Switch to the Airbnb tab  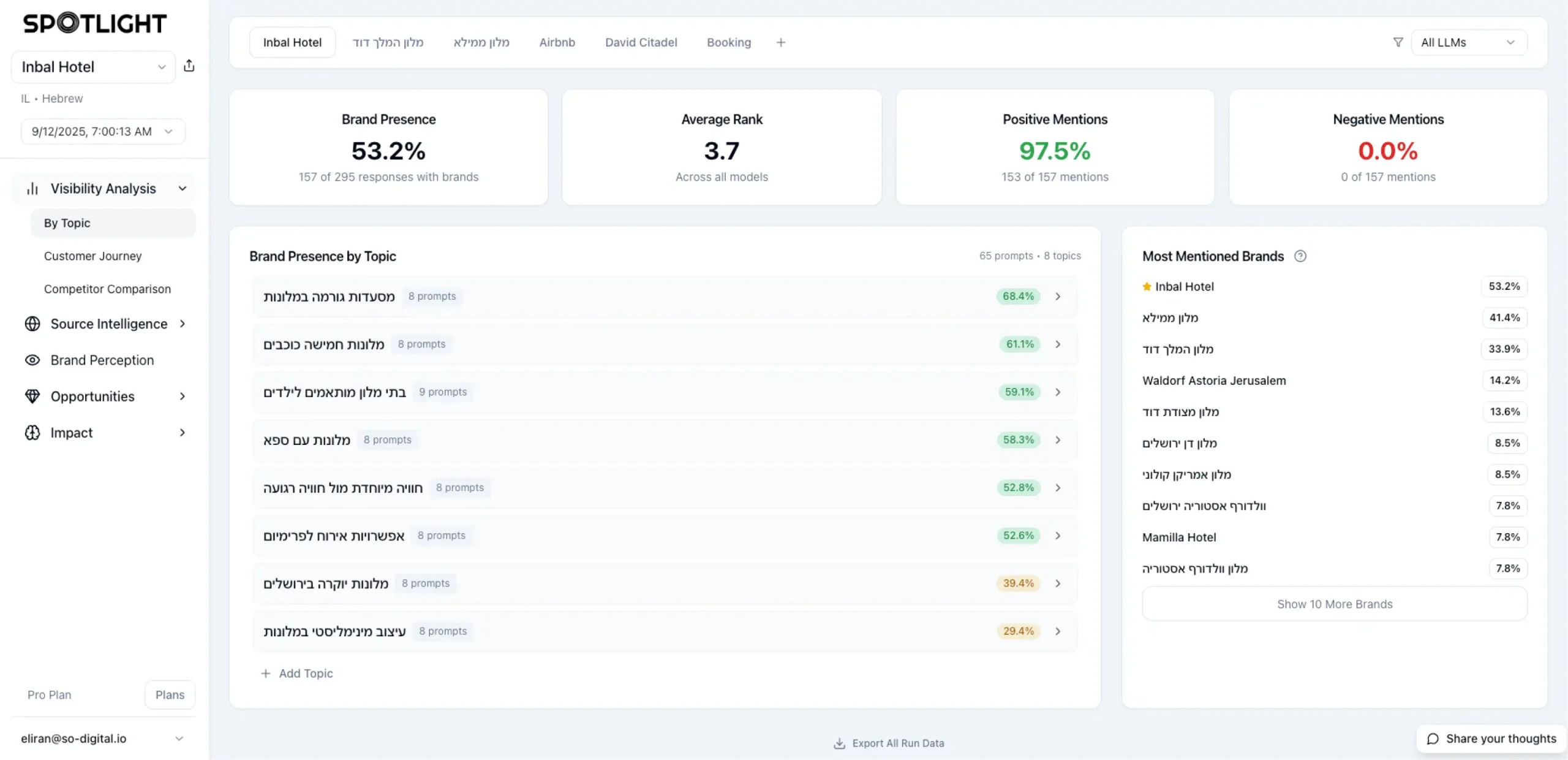click(x=557, y=42)
